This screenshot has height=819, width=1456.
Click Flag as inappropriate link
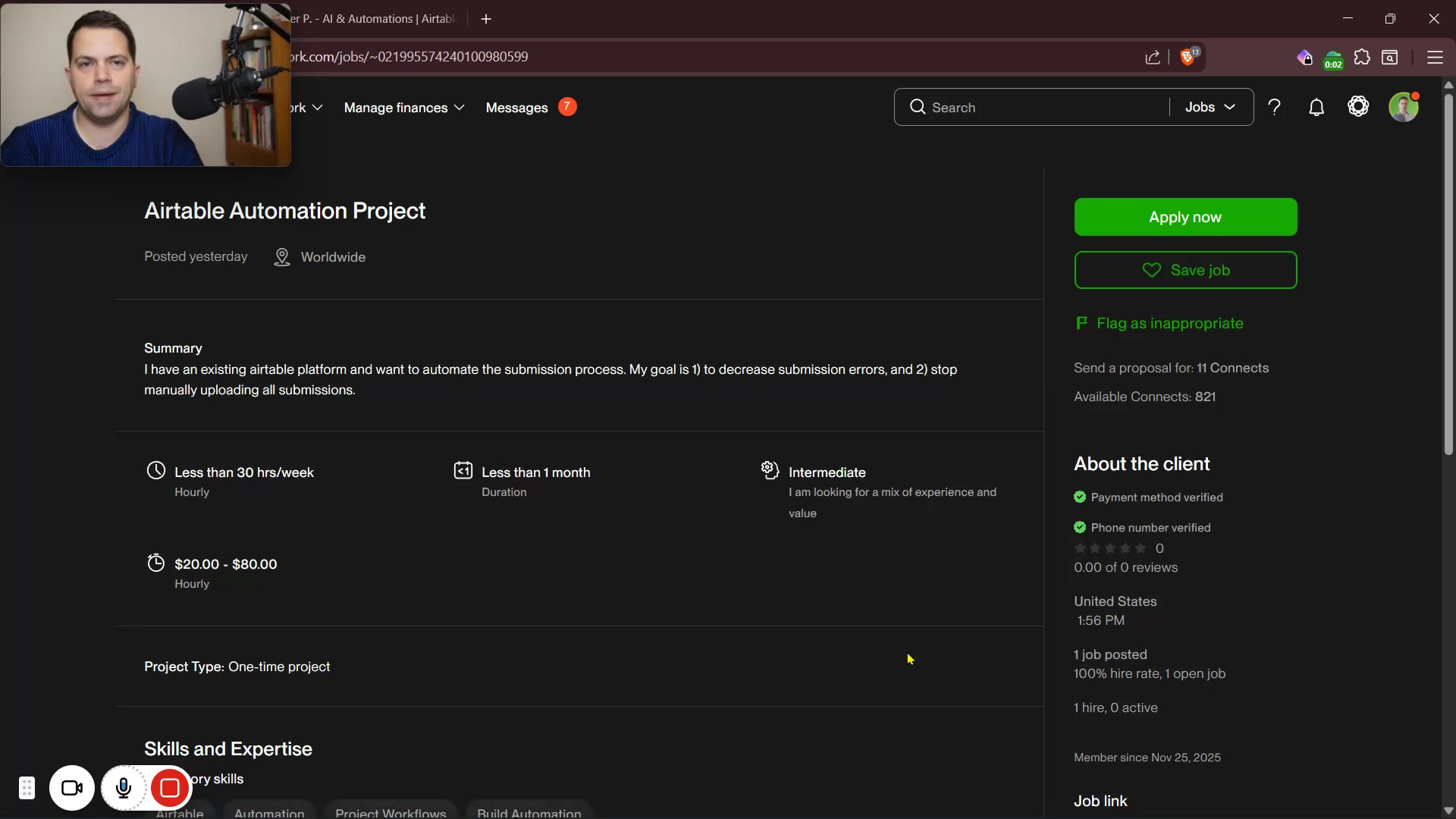[1169, 323]
